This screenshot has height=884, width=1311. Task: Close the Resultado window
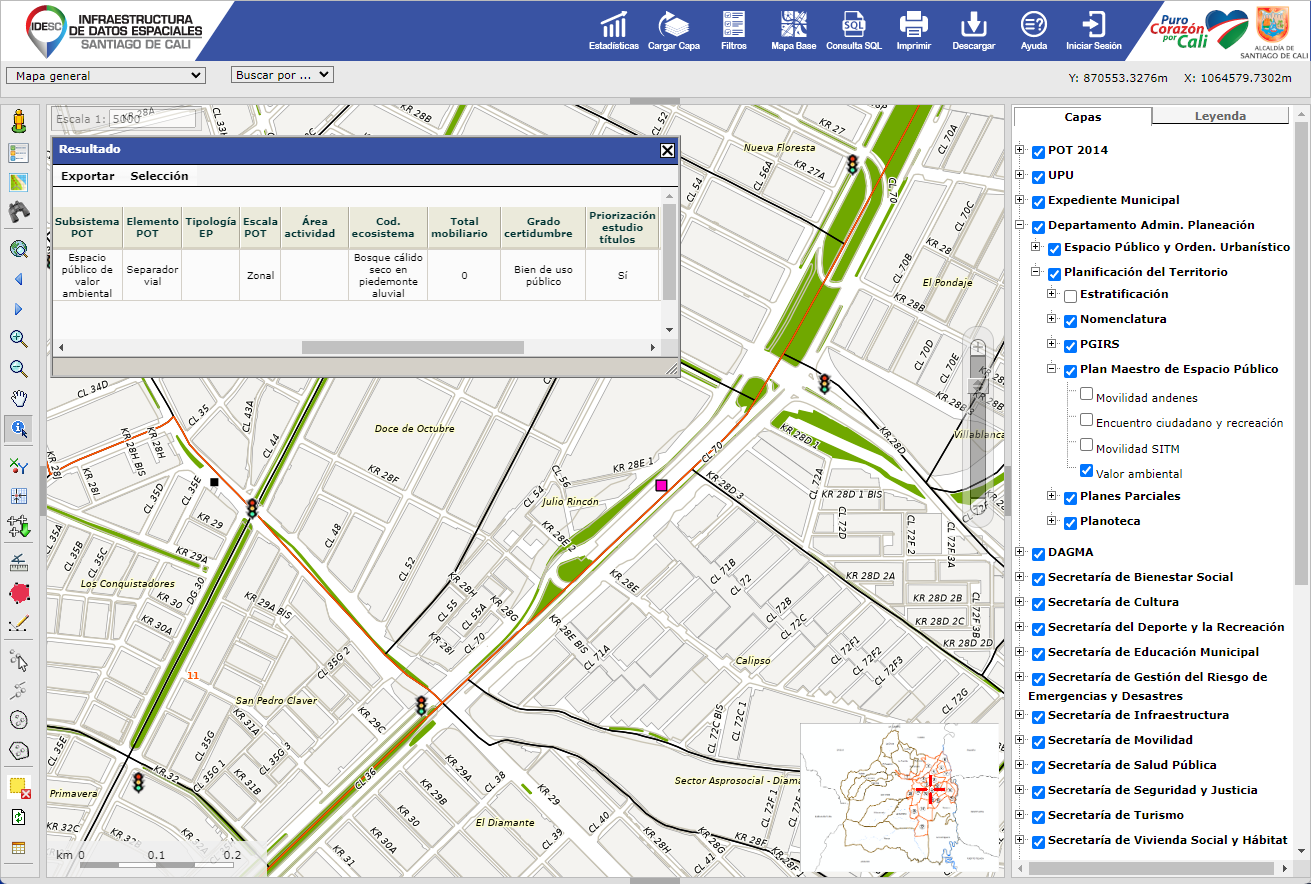[x=667, y=151]
